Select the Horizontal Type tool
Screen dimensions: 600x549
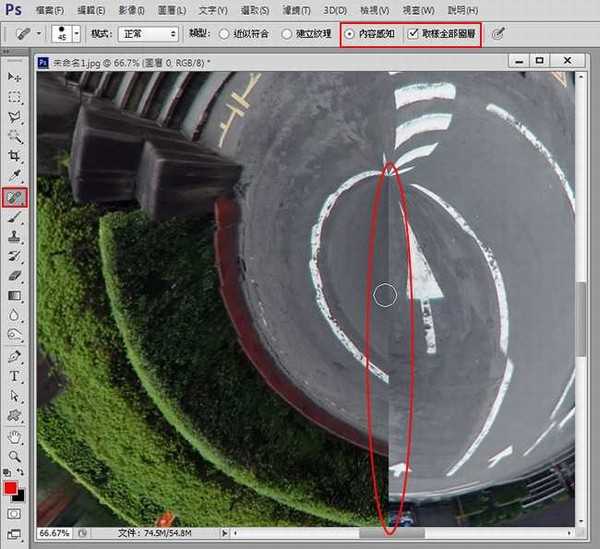[x=15, y=376]
